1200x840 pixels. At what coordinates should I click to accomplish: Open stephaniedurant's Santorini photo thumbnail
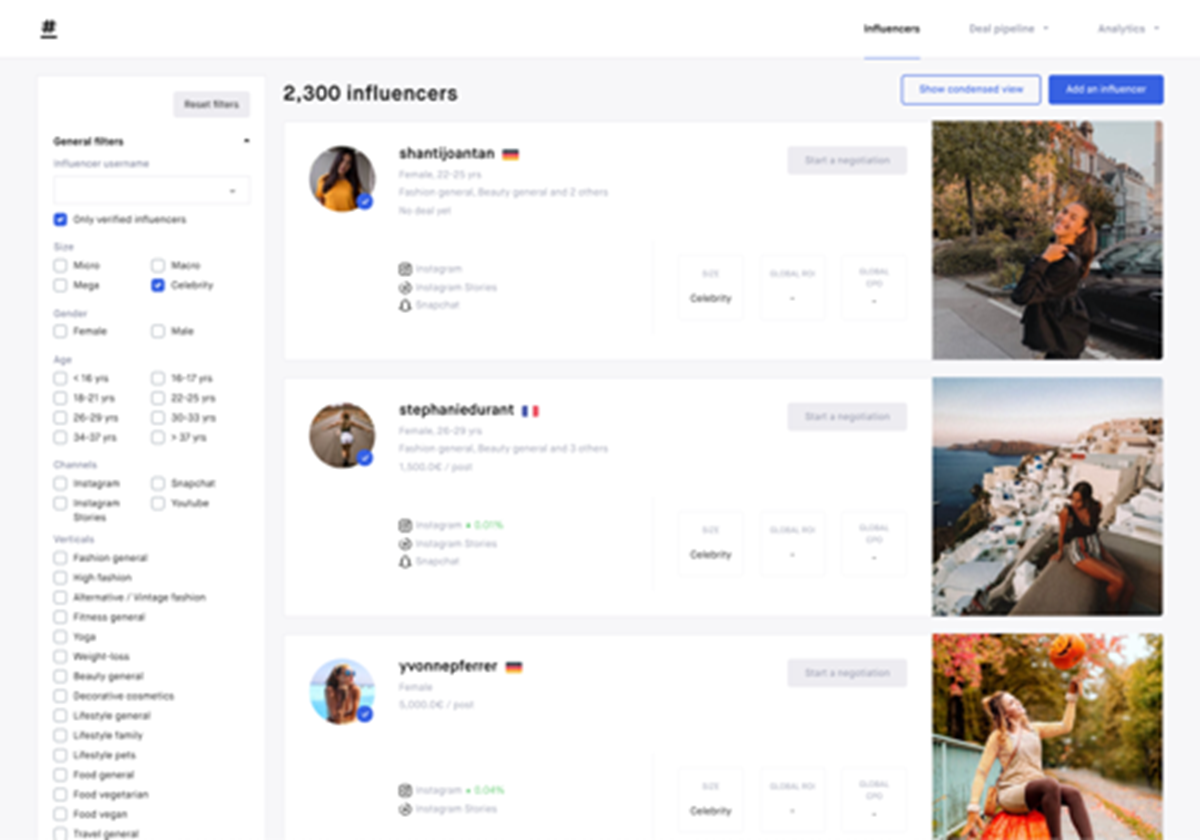pyautogui.click(x=1048, y=497)
